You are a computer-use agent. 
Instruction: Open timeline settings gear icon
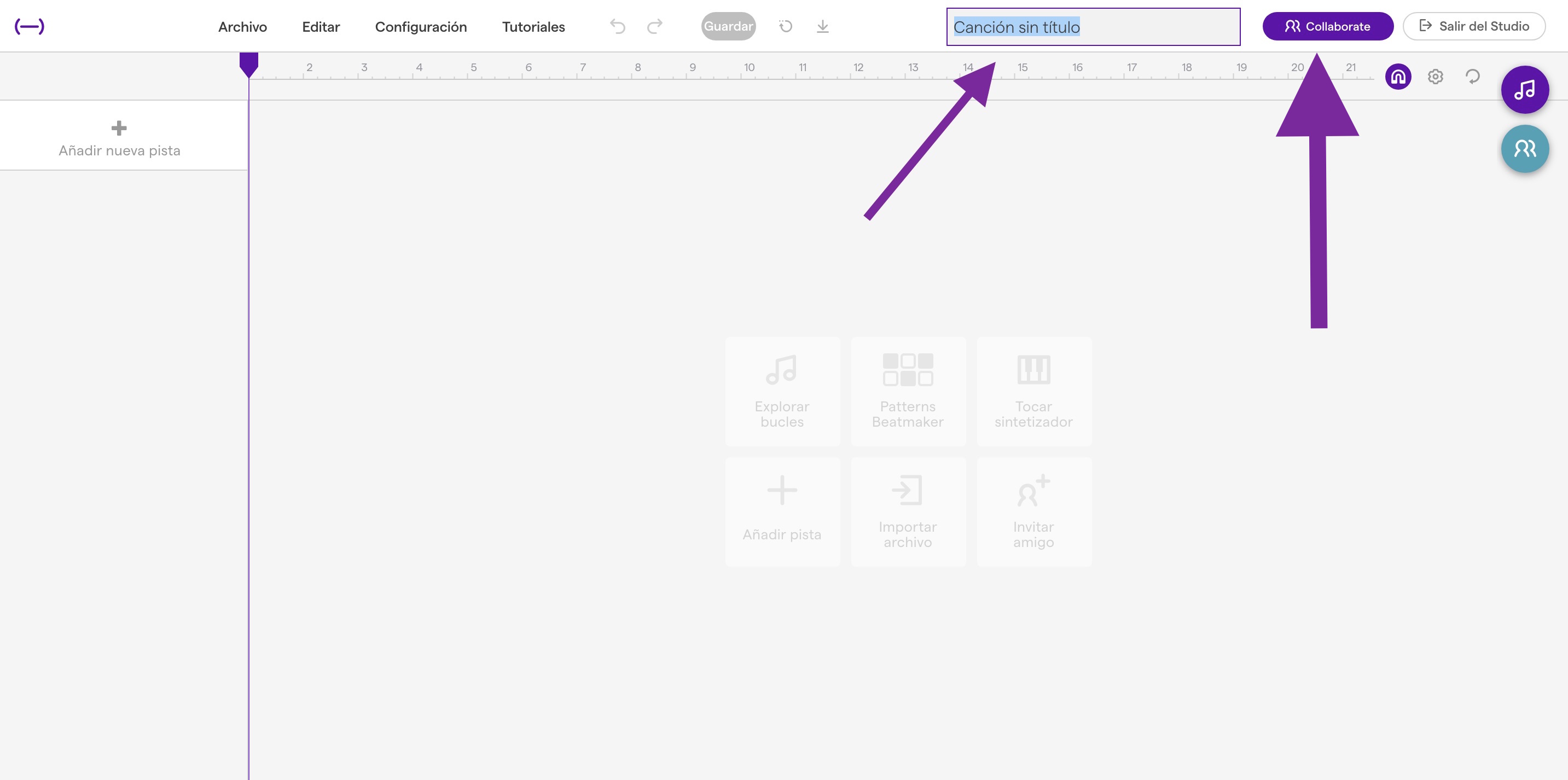[1435, 77]
